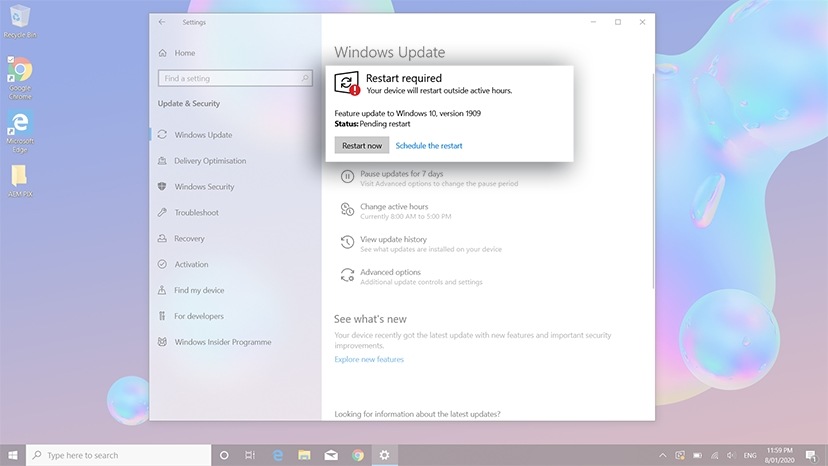Viewport: 828px width, 466px height.
Task: Open Home in Settings sidebar
Action: 185,53
